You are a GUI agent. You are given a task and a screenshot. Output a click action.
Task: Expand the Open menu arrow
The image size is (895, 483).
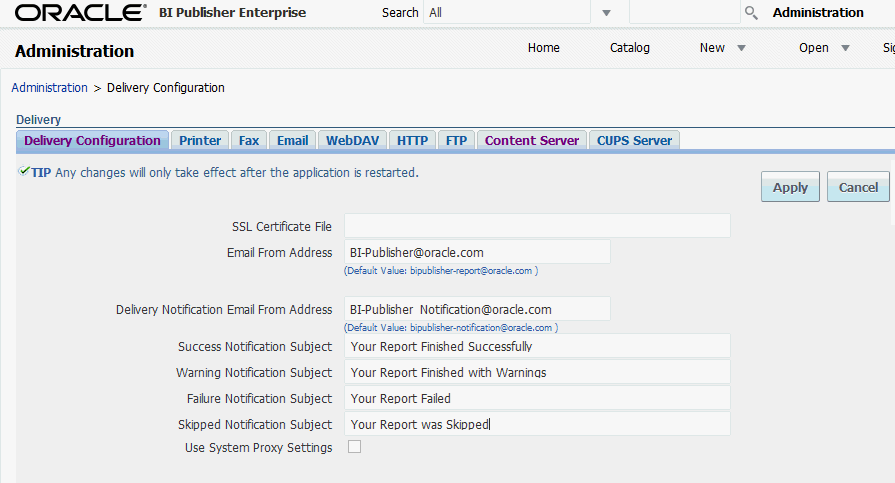tap(845, 48)
